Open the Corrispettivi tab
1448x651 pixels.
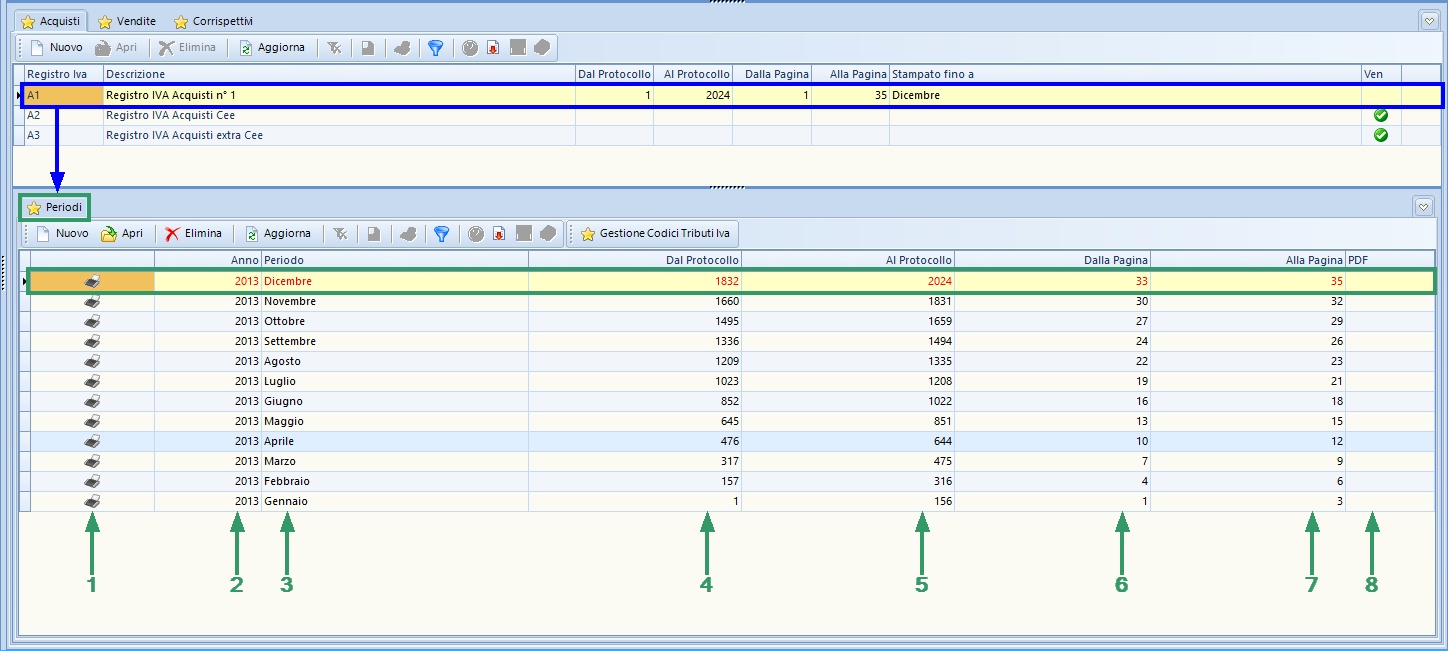(x=213, y=21)
